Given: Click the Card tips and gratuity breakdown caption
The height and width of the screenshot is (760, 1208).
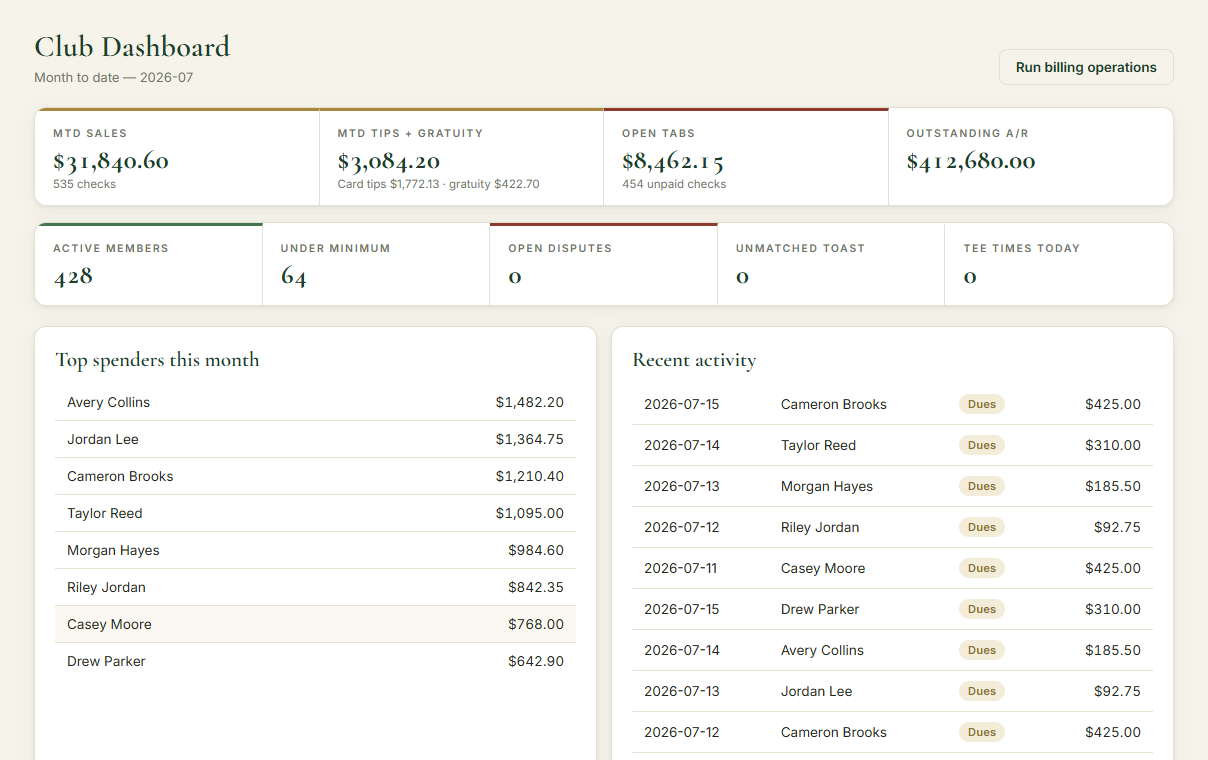Looking at the screenshot, I should point(439,184).
